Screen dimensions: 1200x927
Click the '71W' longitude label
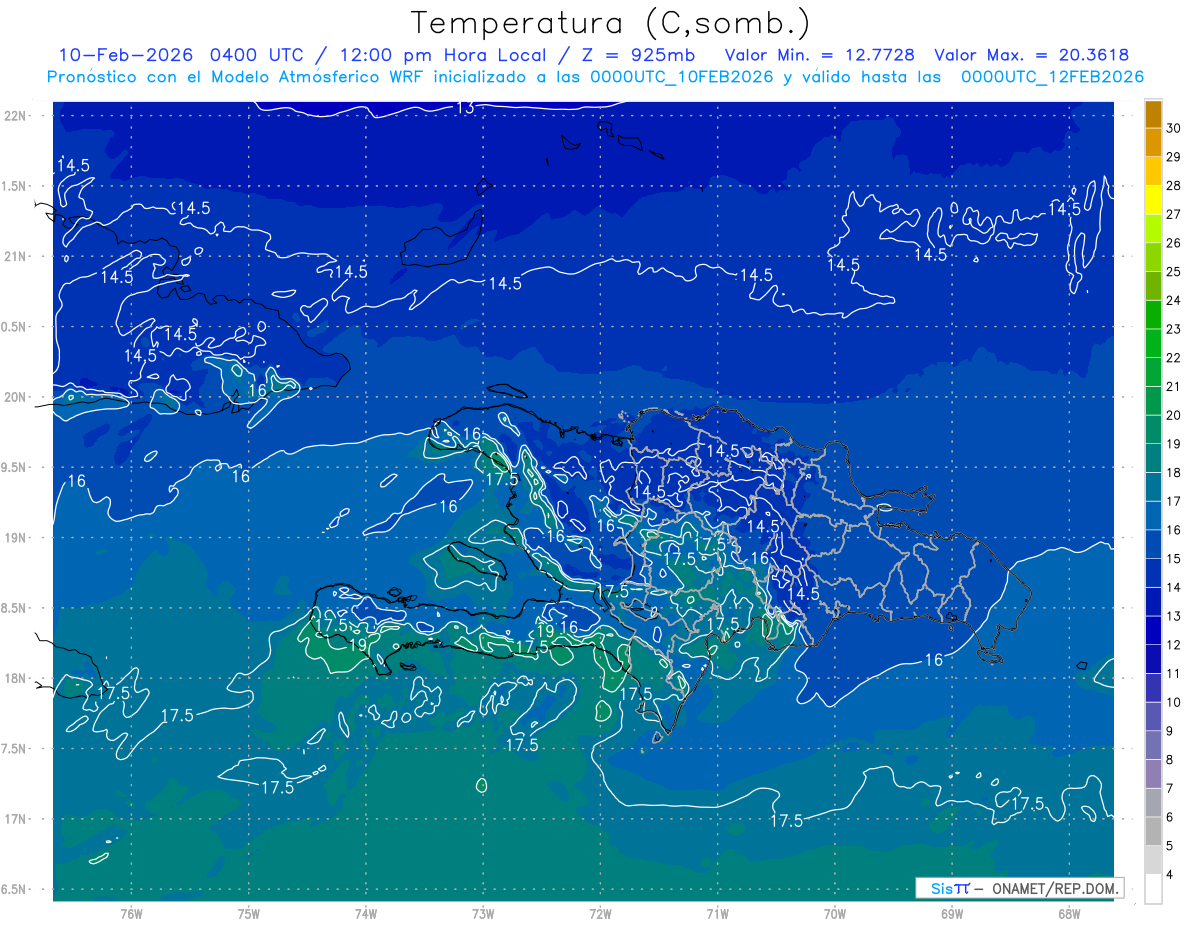[x=717, y=914]
